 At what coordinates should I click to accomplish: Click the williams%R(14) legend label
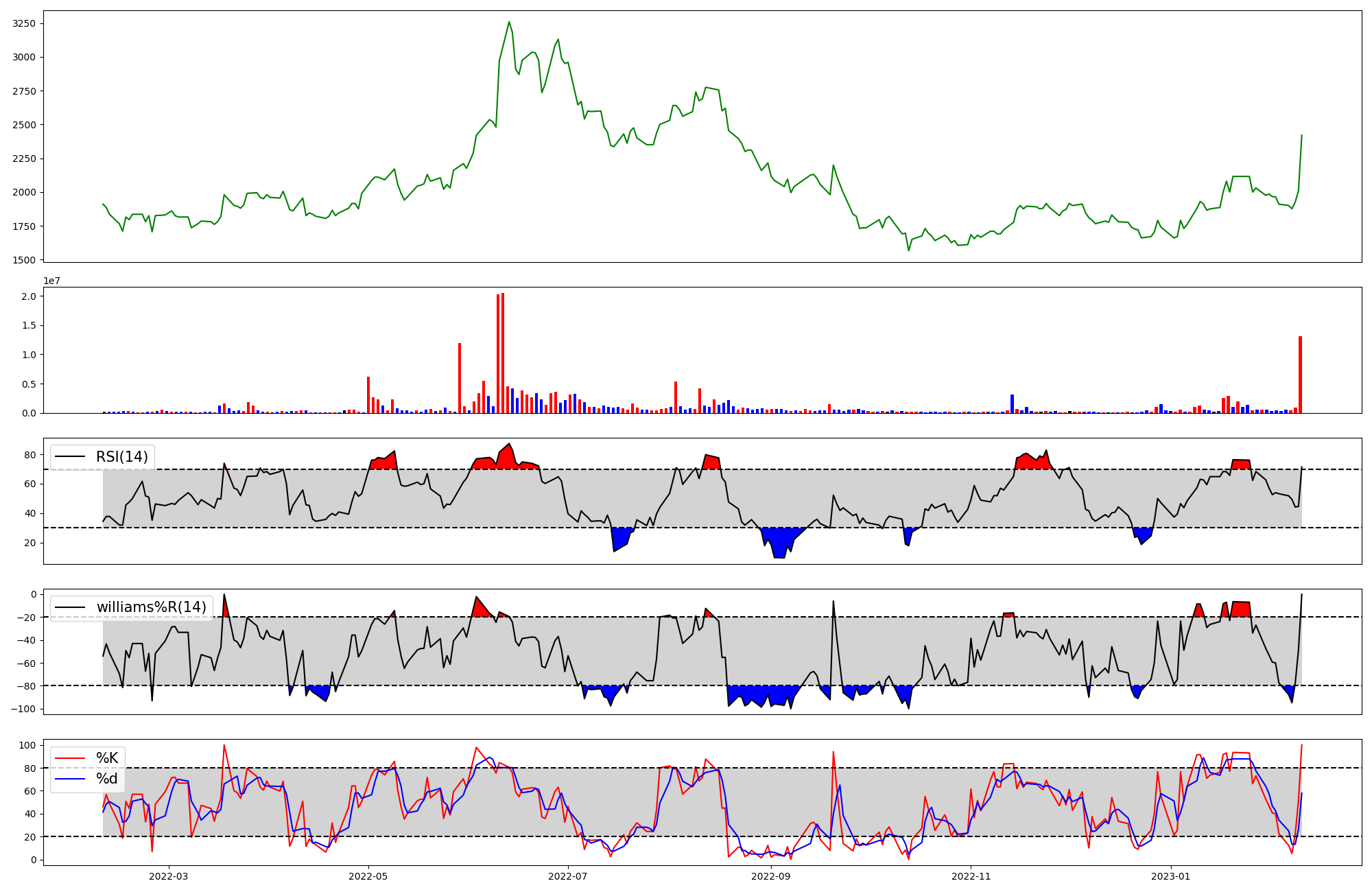(x=151, y=607)
